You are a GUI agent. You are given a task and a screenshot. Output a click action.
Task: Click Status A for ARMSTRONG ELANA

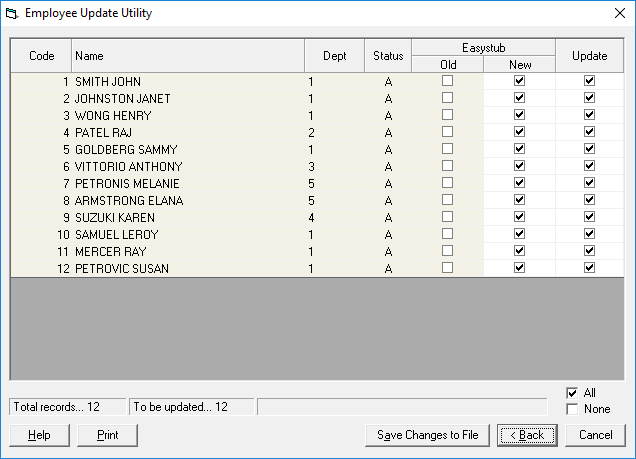[388, 201]
